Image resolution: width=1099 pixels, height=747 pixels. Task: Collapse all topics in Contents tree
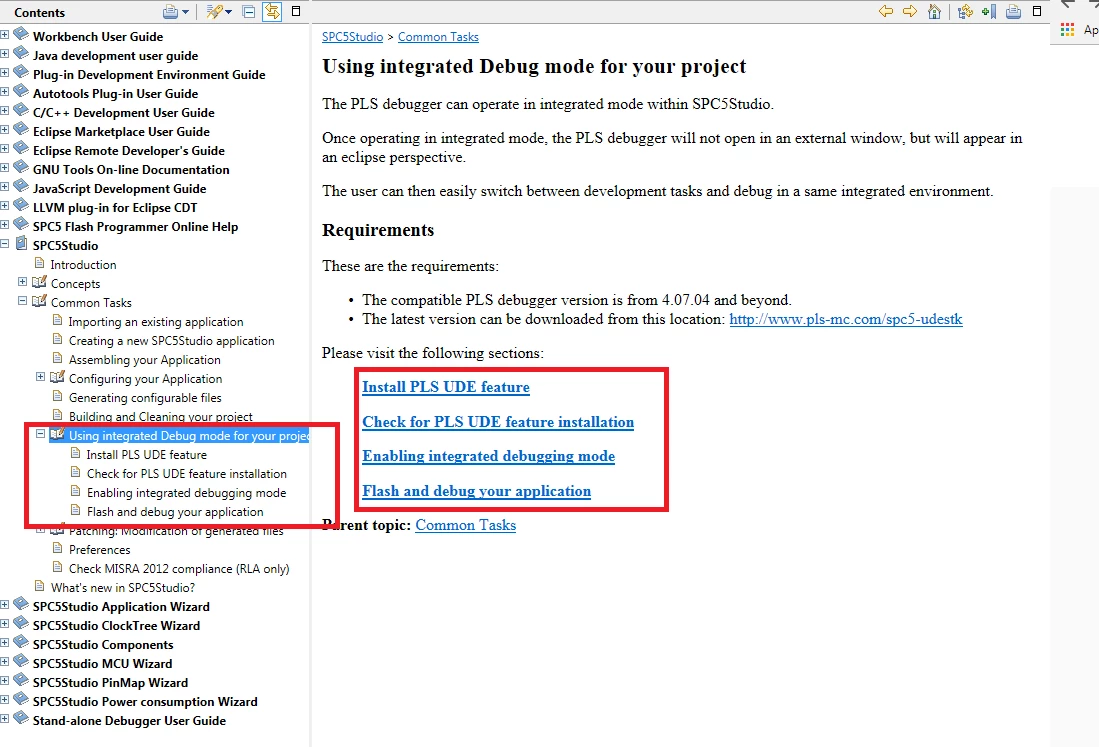click(249, 12)
